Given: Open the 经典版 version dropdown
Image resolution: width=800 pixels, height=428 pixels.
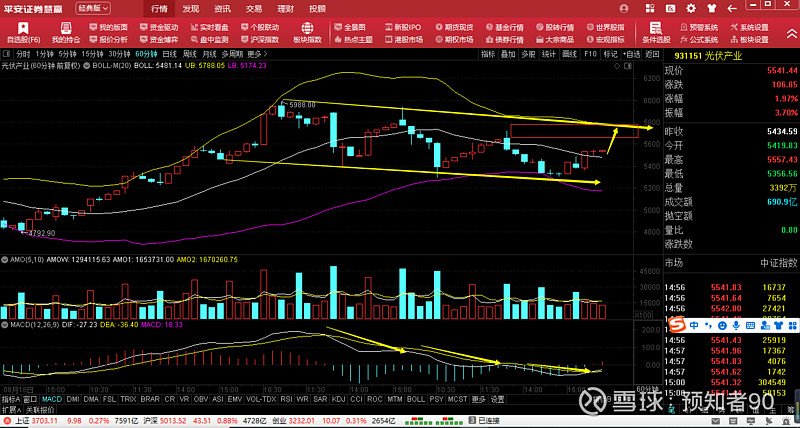Looking at the screenshot, I should (x=93, y=8).
